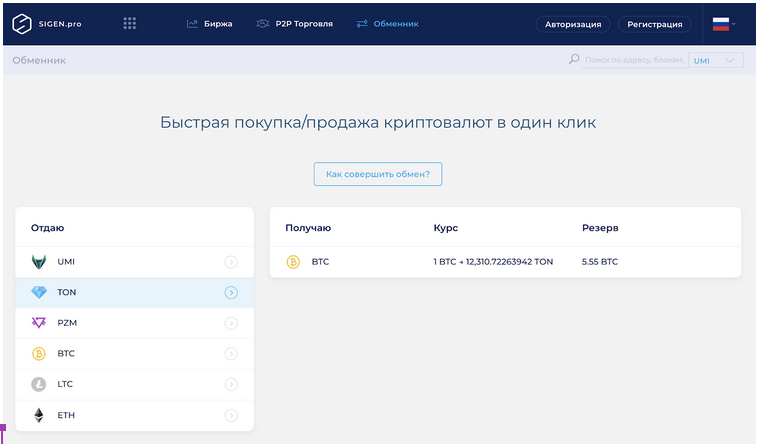Select the BTC row arrow in Отдаю list
758x444 pixels.
(x=231, y=354)
